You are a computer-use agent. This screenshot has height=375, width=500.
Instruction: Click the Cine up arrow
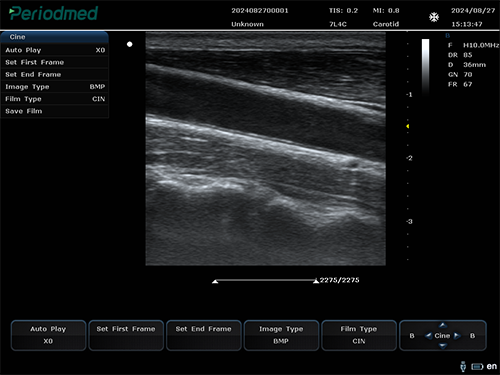[x=443, y=325]
